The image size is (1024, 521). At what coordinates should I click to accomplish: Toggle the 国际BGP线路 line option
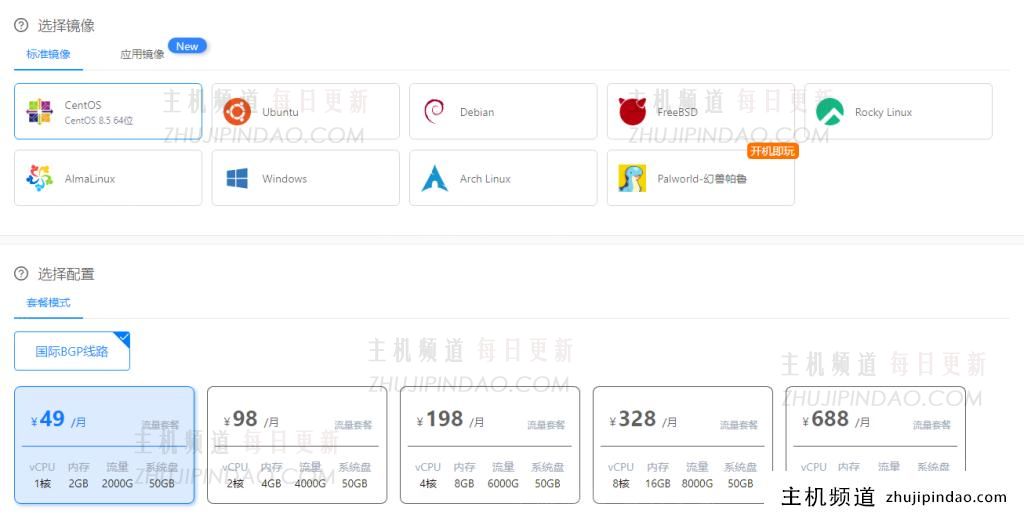[72, 351]
